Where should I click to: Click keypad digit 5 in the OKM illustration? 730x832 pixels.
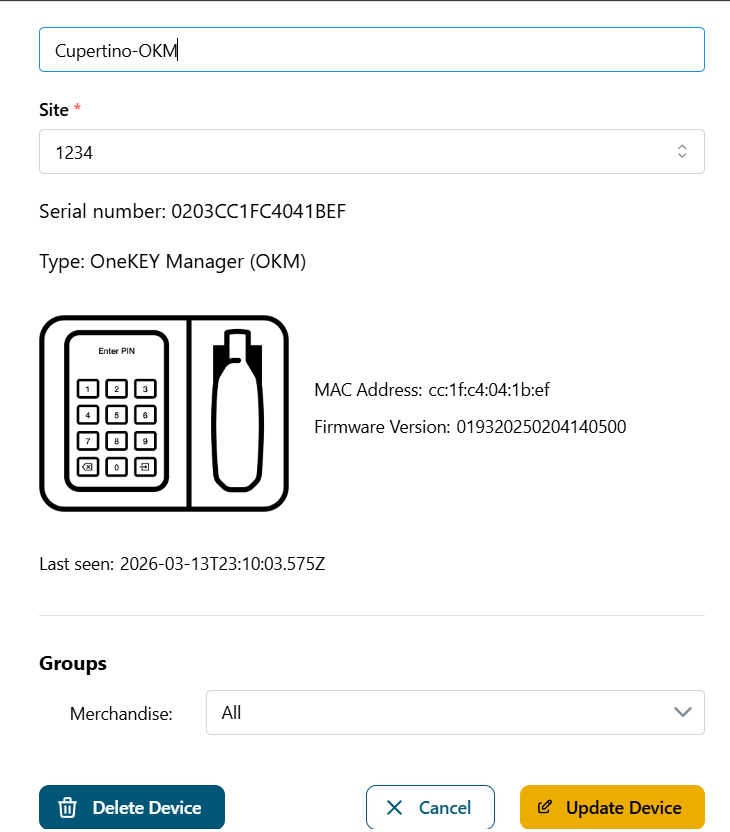coord(117,415)
